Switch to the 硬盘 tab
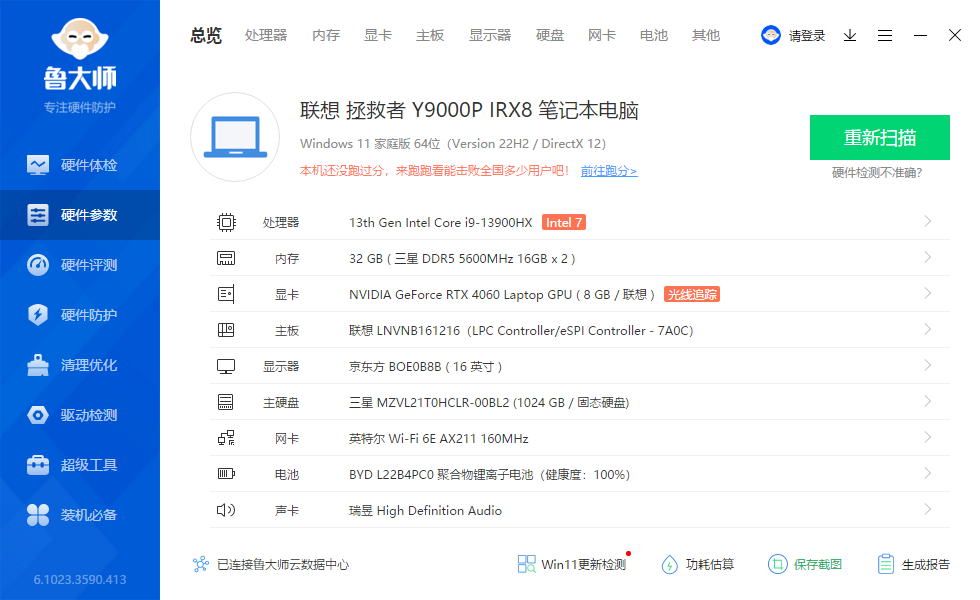Image resolution: width=980 pixels, height=600 pixels. [550, 35]
